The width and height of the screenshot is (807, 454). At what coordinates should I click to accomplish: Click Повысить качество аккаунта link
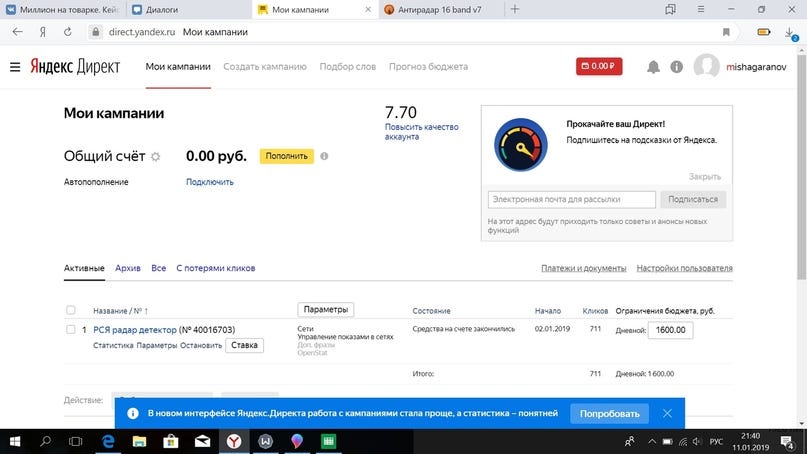click(x=422, y=132)
